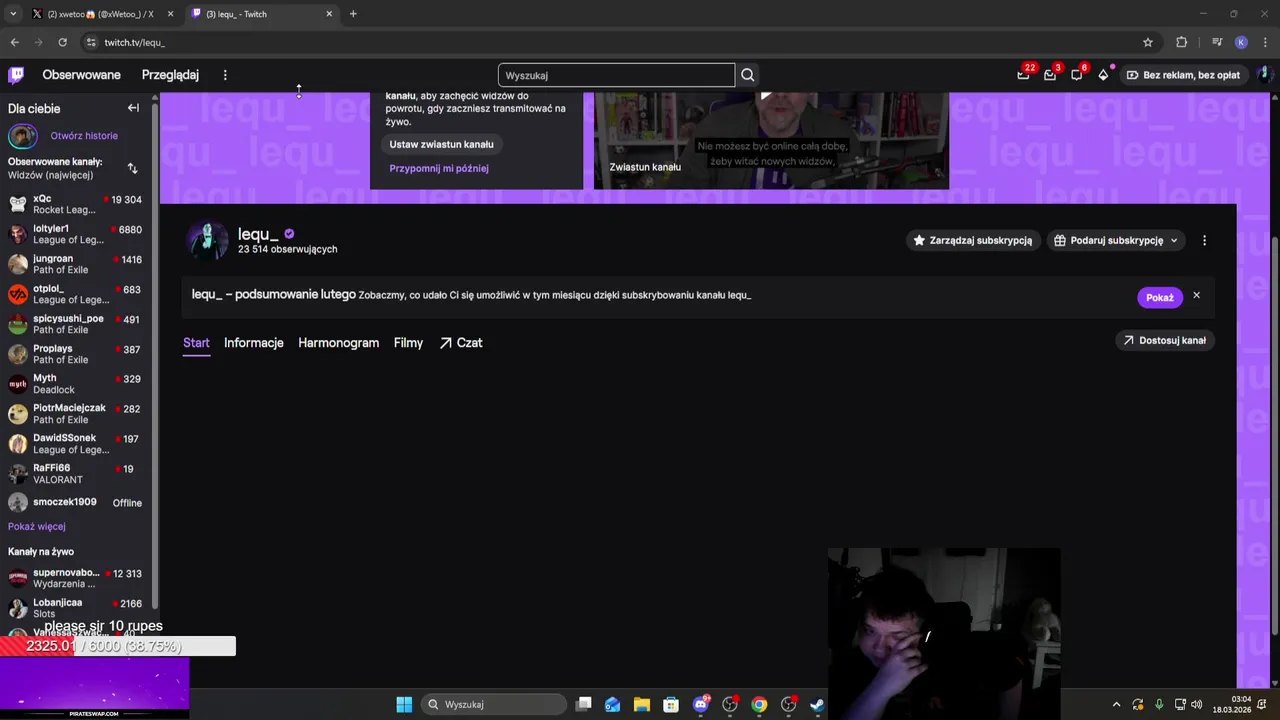Screen dimensions: 1280x720
Task: Open the taskbar volume icon
Action: coord(1197,704)
